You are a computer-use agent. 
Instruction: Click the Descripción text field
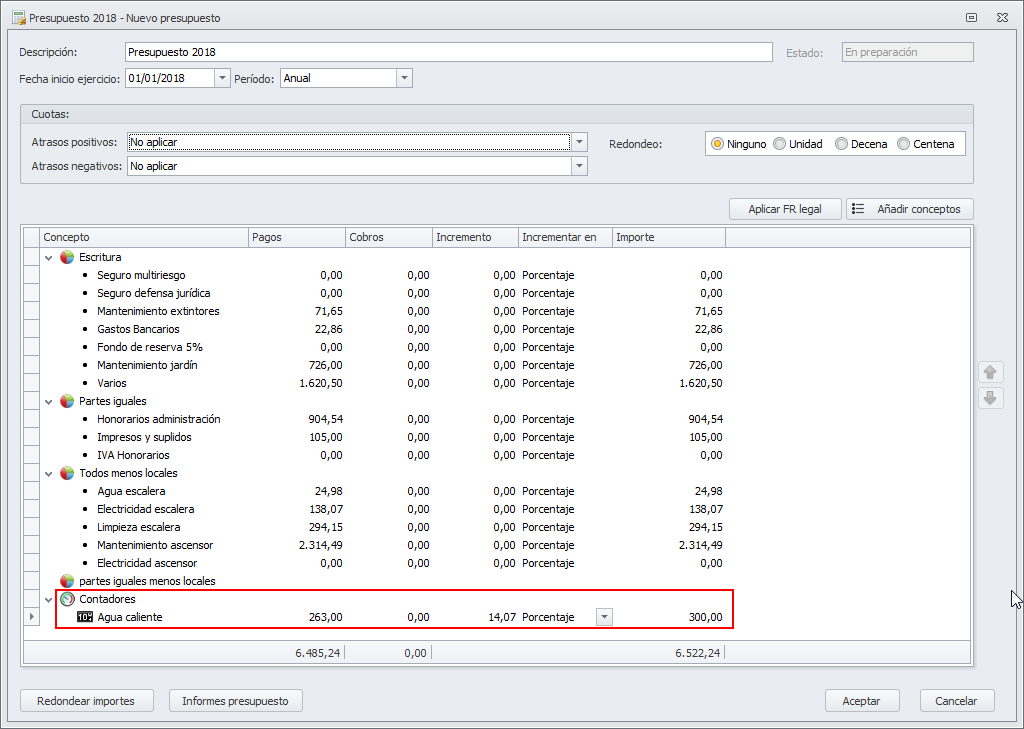pyautogui.click(x=448, y=52)
